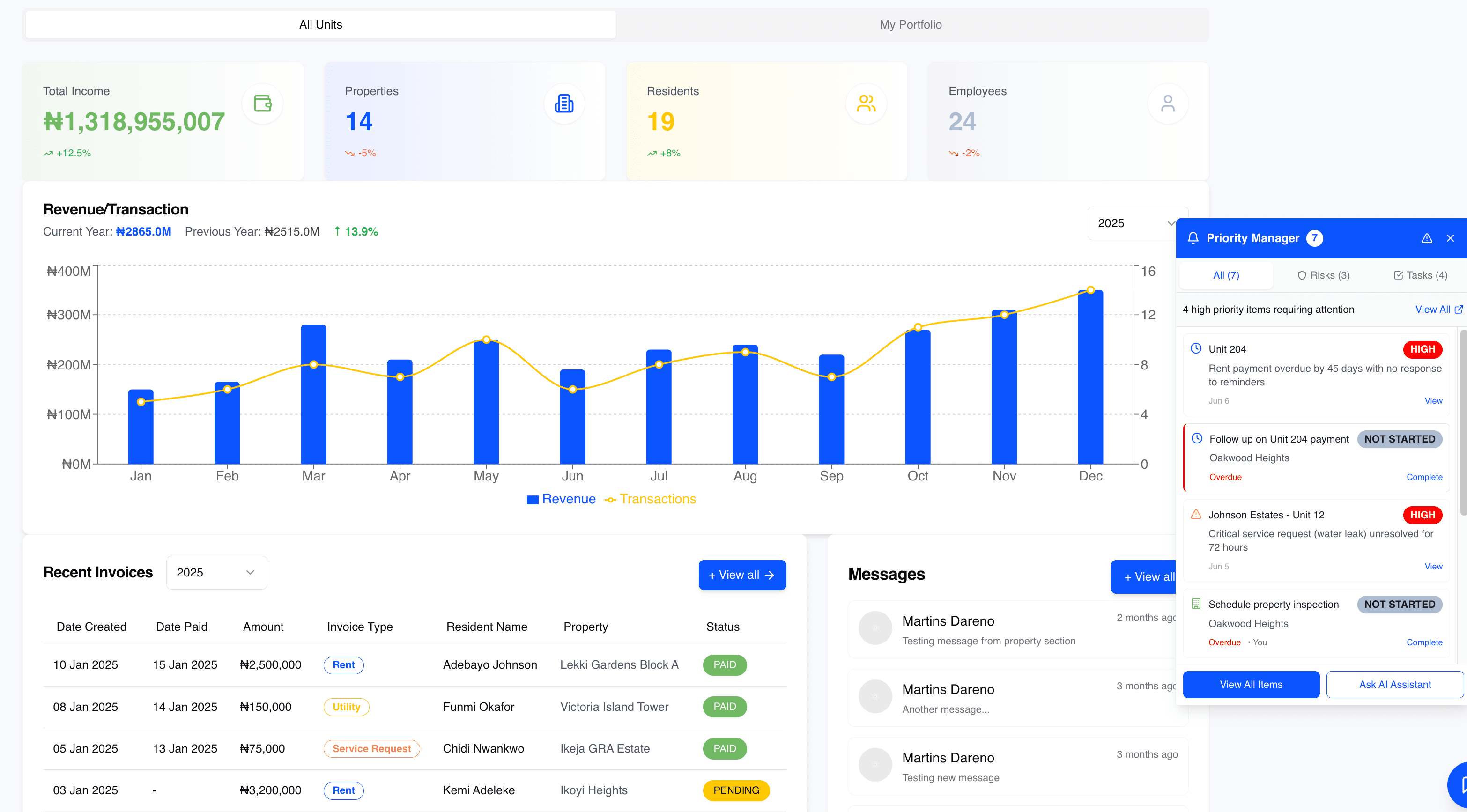The width and height of the screenshot is (1467, 812).
Task: Close the Priority Manager panel
Action: tap(1451, 238)
